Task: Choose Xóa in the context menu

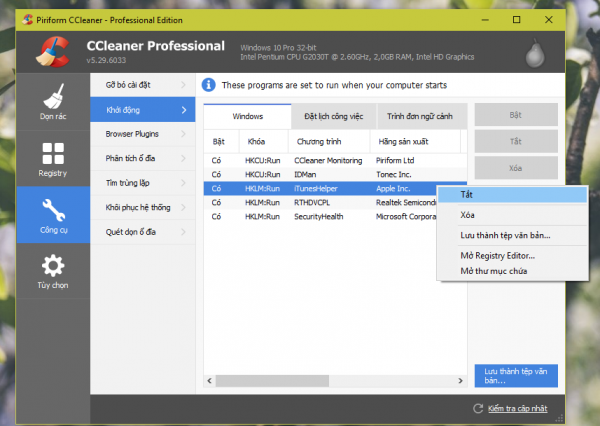Action: [x=512, y=215]
